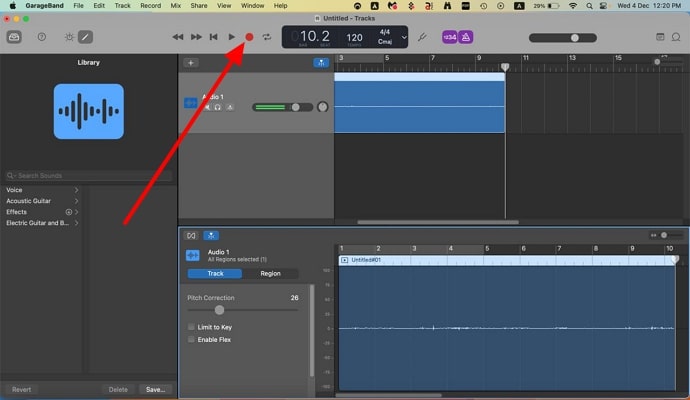
Task: Open Quick Help question mark button
Action: 42,37
